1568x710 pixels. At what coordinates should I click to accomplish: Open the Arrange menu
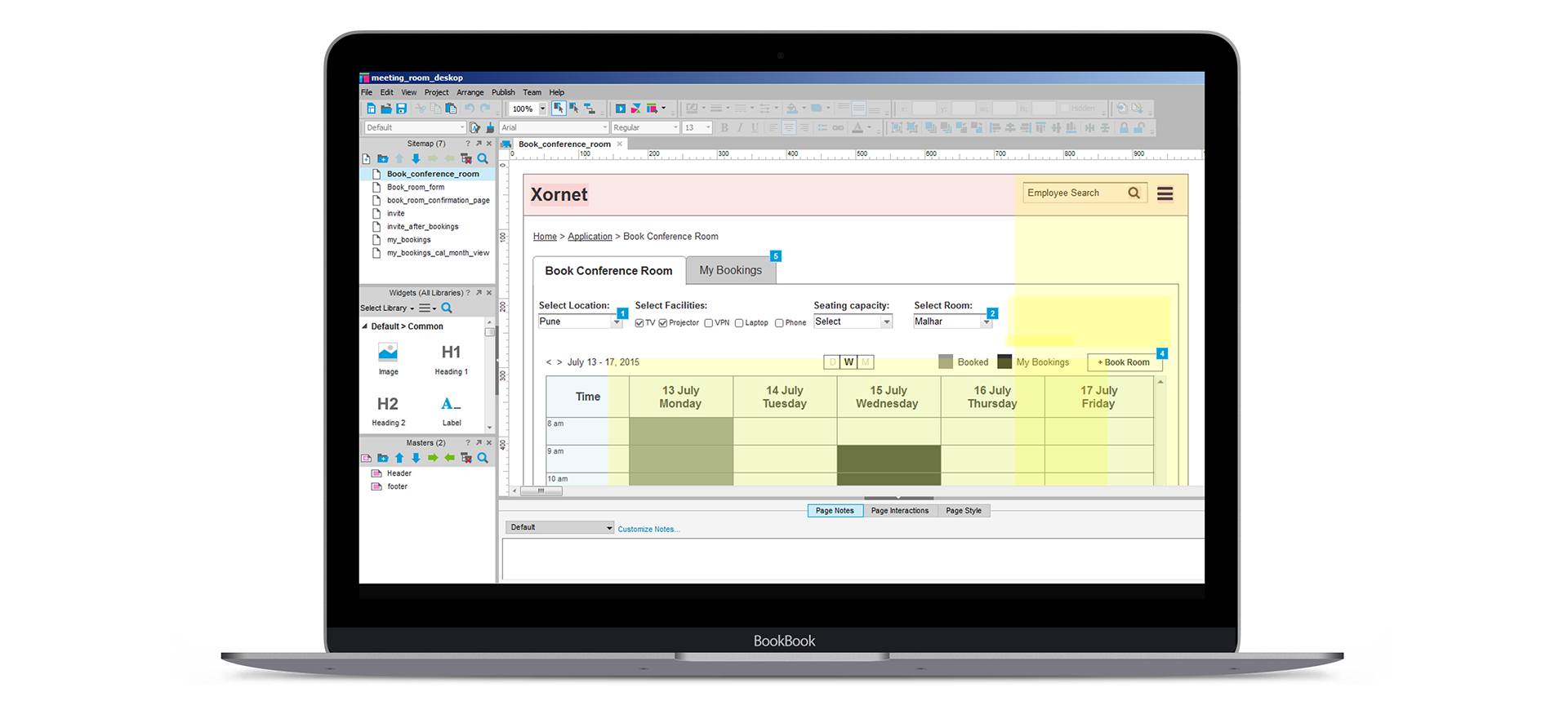point(470,93)
